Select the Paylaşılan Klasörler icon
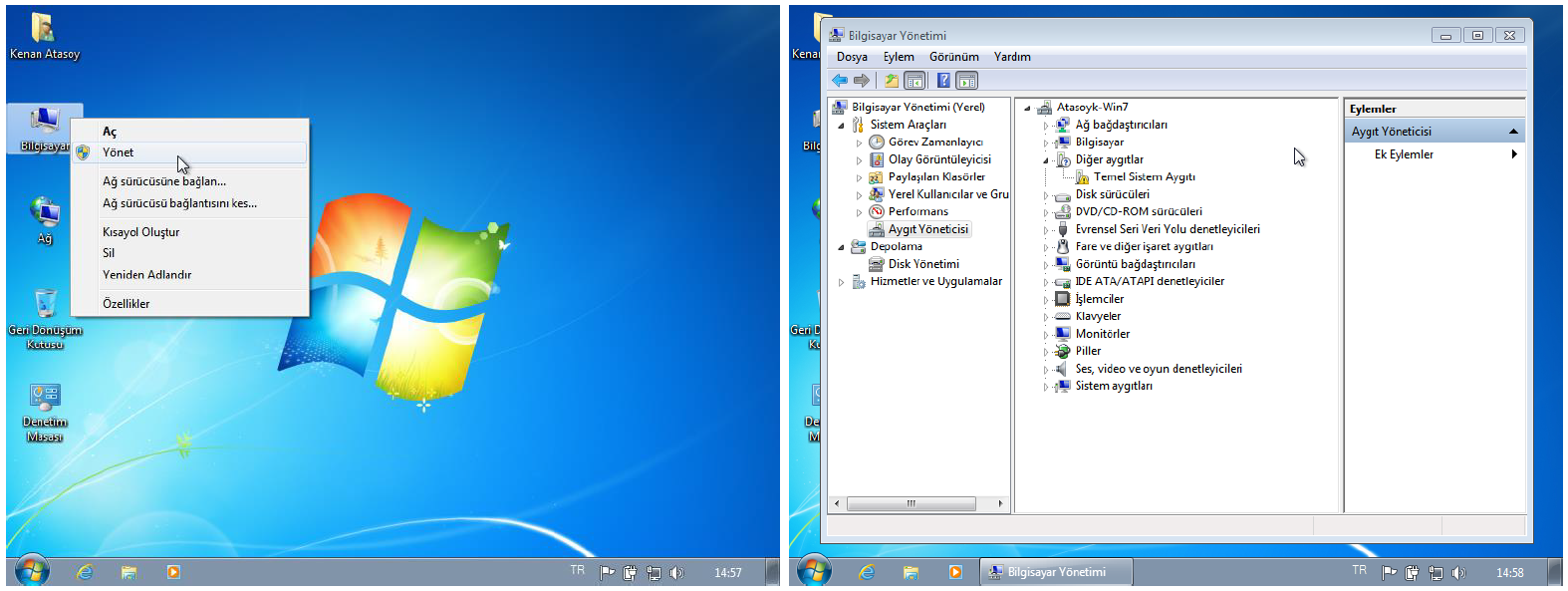 pyautogui.click(x=877, y=177)
